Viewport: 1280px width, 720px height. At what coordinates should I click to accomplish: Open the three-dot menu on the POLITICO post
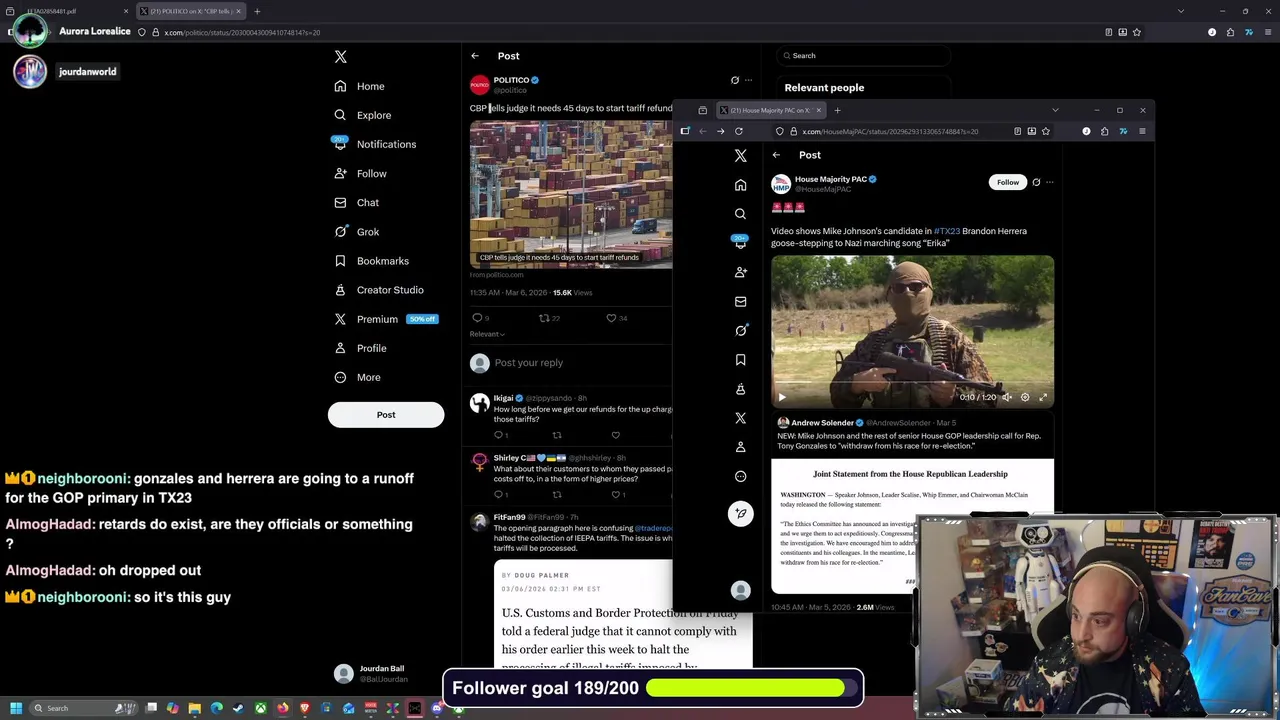pyautogui.click(x=748, y=80)
